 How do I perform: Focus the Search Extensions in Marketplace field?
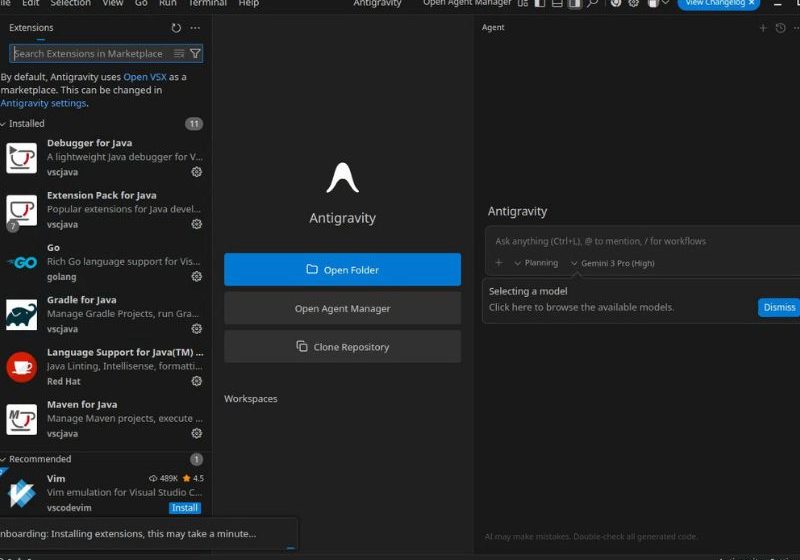[x=90, y=54]
